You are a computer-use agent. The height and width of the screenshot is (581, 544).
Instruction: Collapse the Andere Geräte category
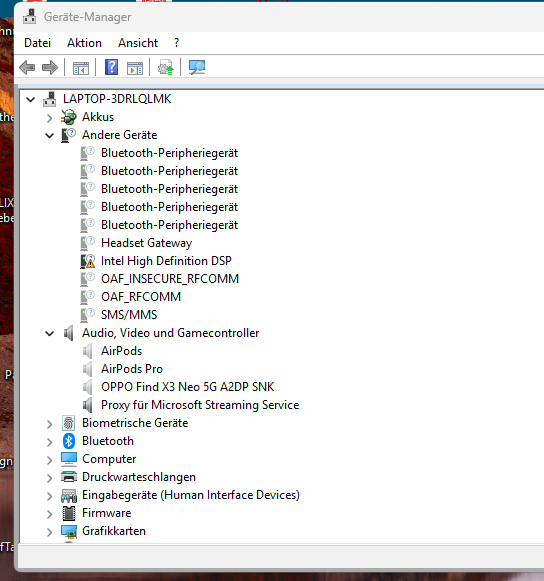[x=50, y=136]
